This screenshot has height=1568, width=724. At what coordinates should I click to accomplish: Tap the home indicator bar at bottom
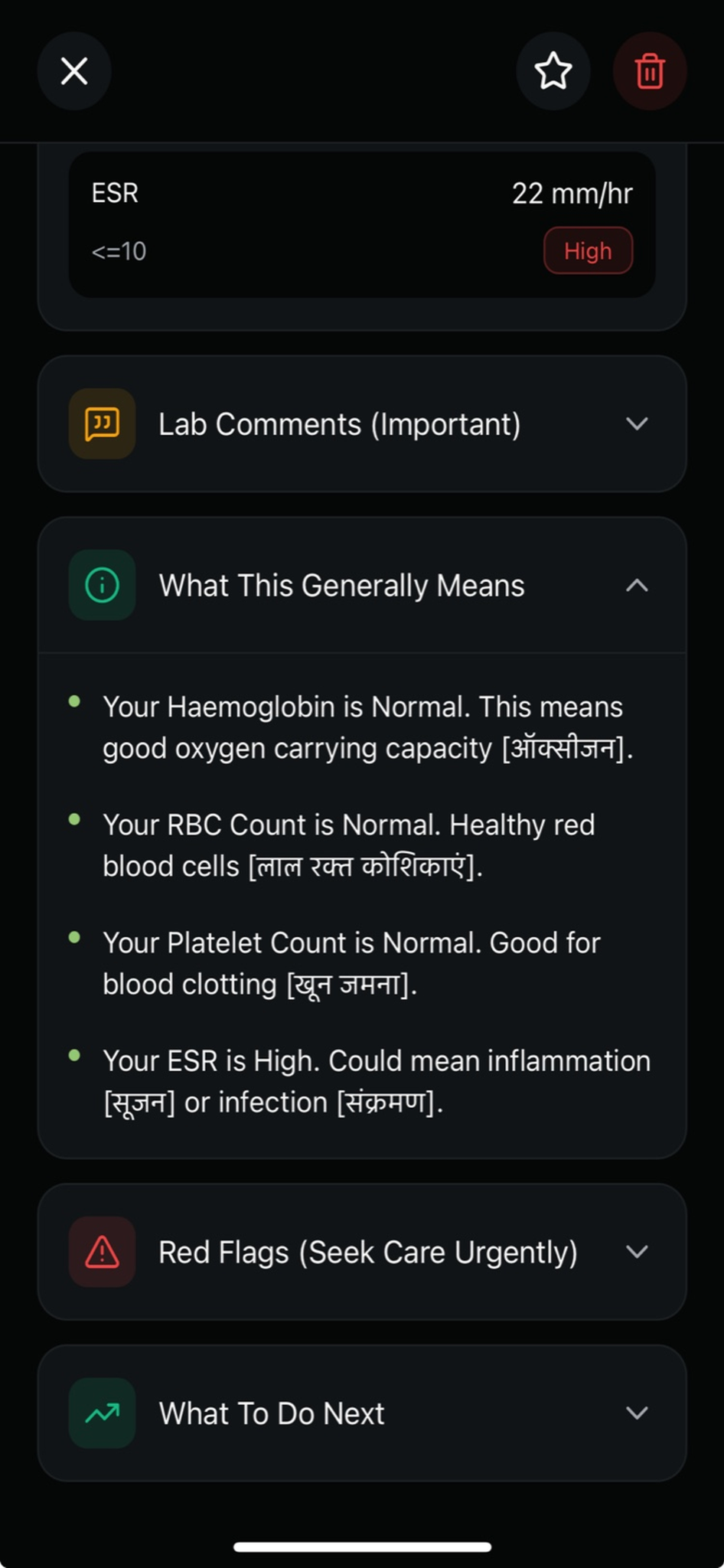coord(362,1547)
